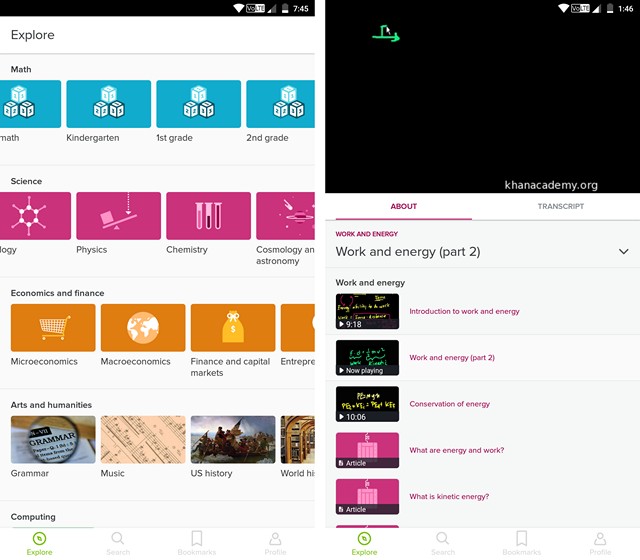Open article thumbnail for kinetic energy

pos(367,497)
